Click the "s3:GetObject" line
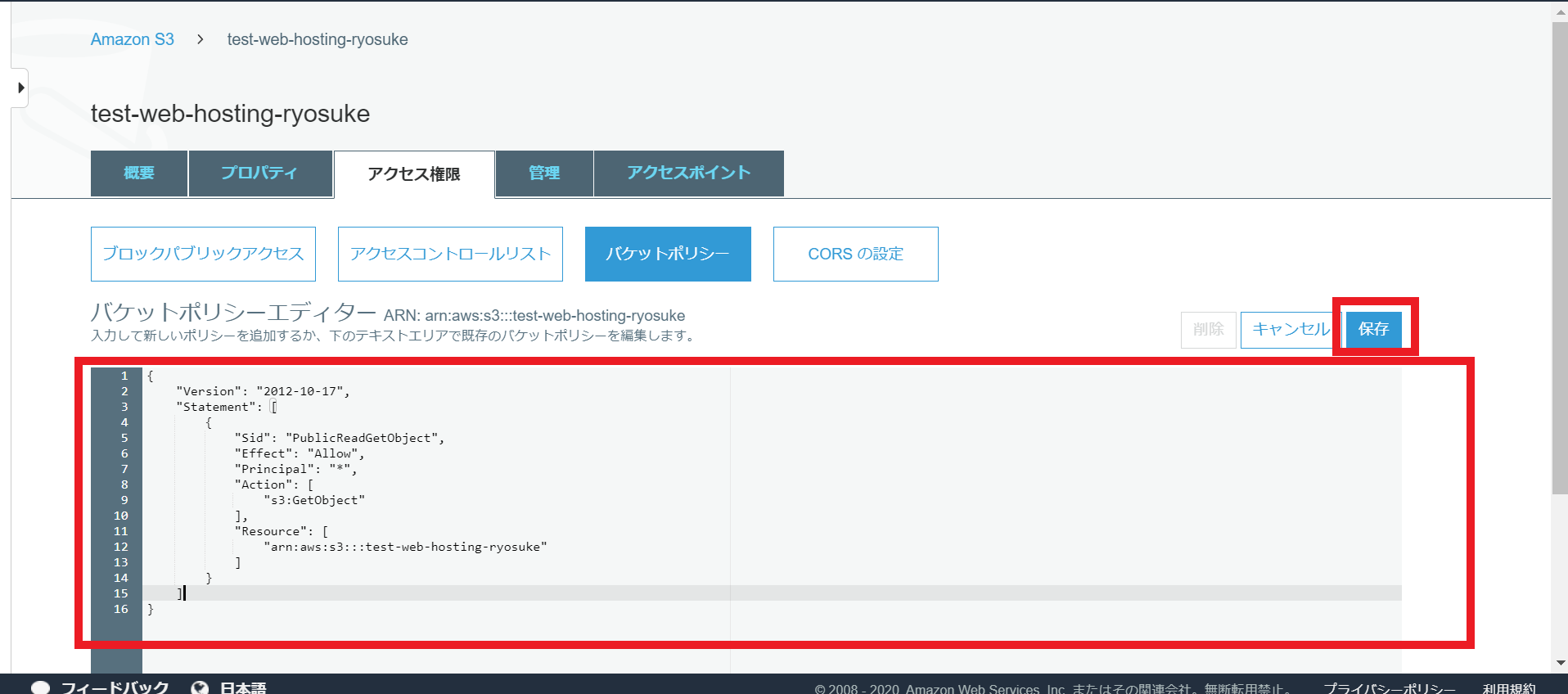Screen dimensions: 1568x694 (x=314, y=500)
